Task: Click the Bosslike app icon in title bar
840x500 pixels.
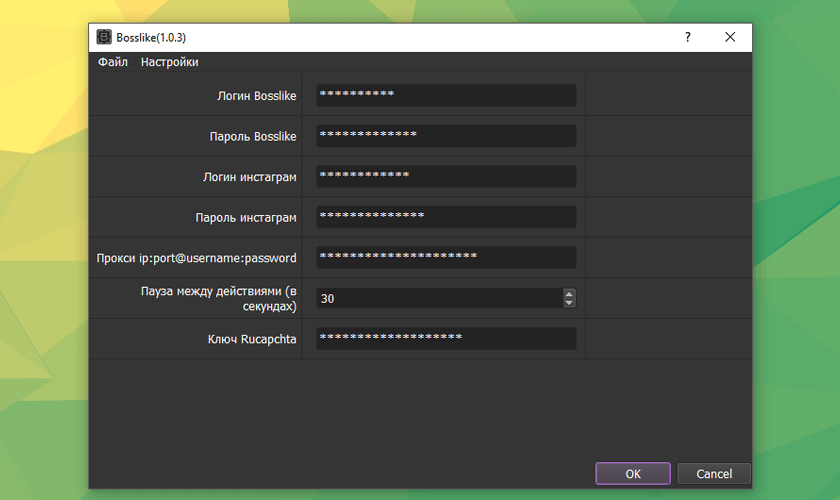Action: 104,37
